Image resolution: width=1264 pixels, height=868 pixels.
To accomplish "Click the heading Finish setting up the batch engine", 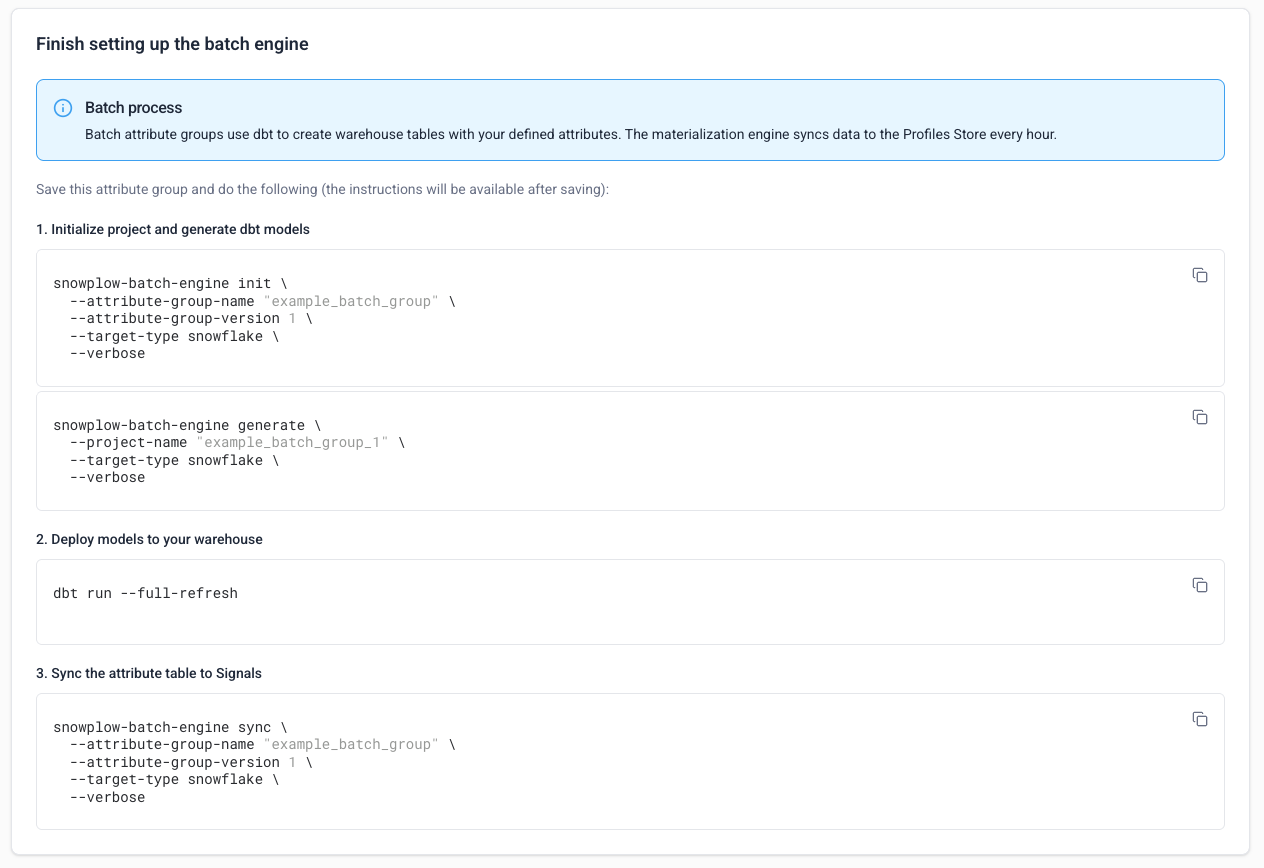I will (172, 44).
